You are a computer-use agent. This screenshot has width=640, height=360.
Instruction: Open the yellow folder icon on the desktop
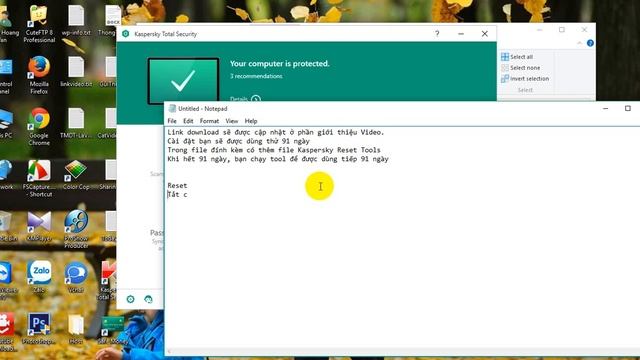pos(76,329)
